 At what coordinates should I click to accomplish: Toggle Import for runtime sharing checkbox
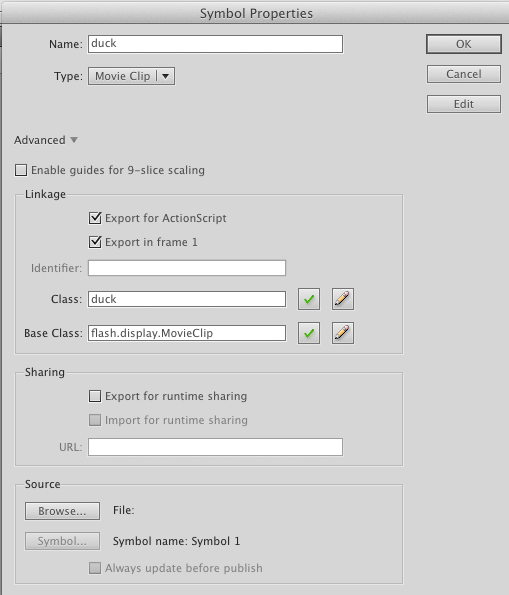[x=95, y=420]
